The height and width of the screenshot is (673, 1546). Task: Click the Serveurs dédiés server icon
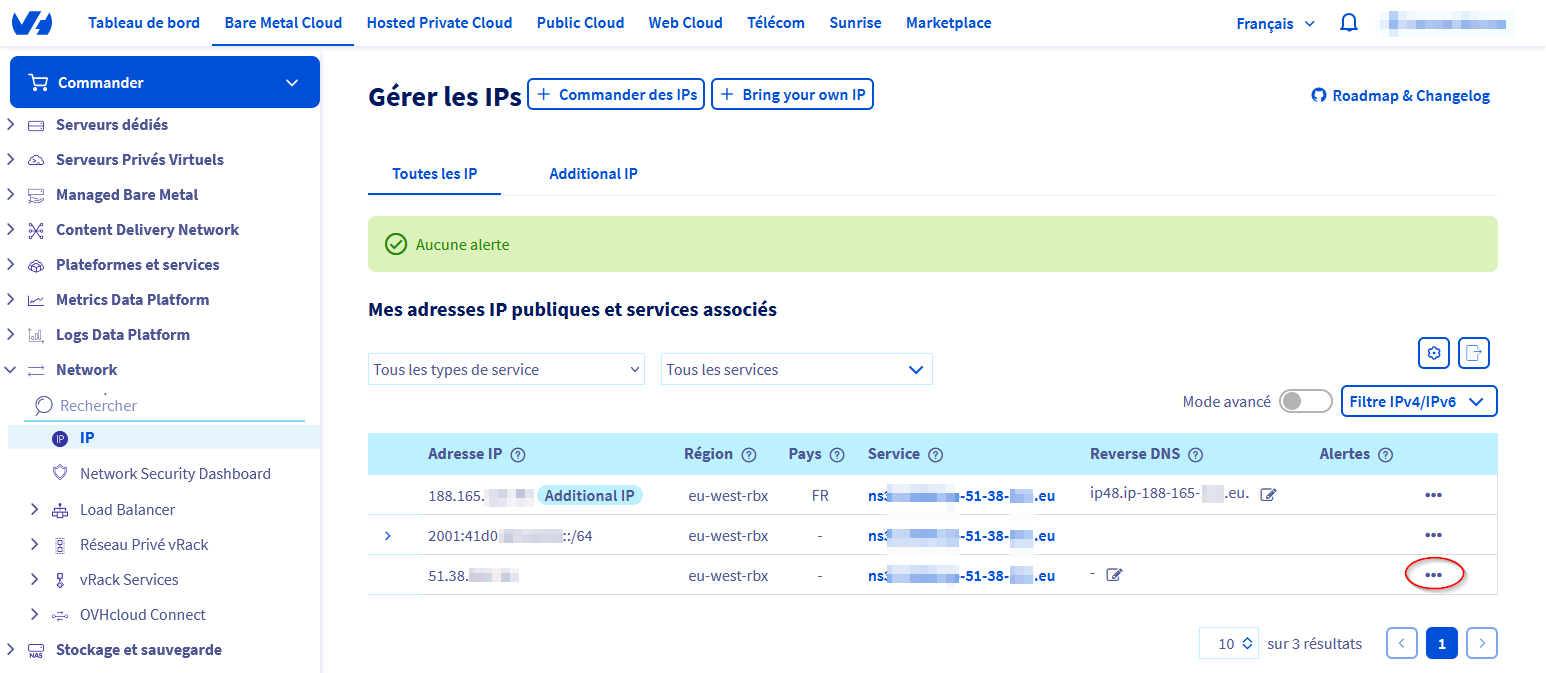[36, 125]
